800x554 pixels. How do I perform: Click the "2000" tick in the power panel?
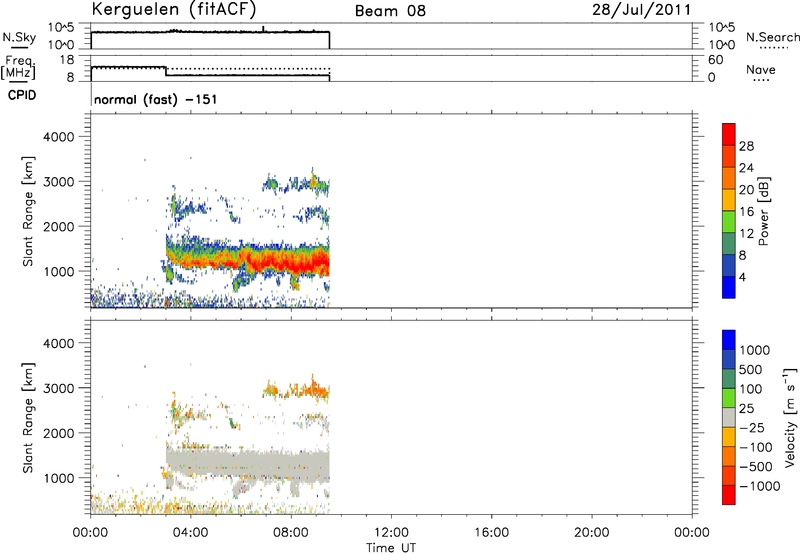pyautogui.click(x=58, y=226)
